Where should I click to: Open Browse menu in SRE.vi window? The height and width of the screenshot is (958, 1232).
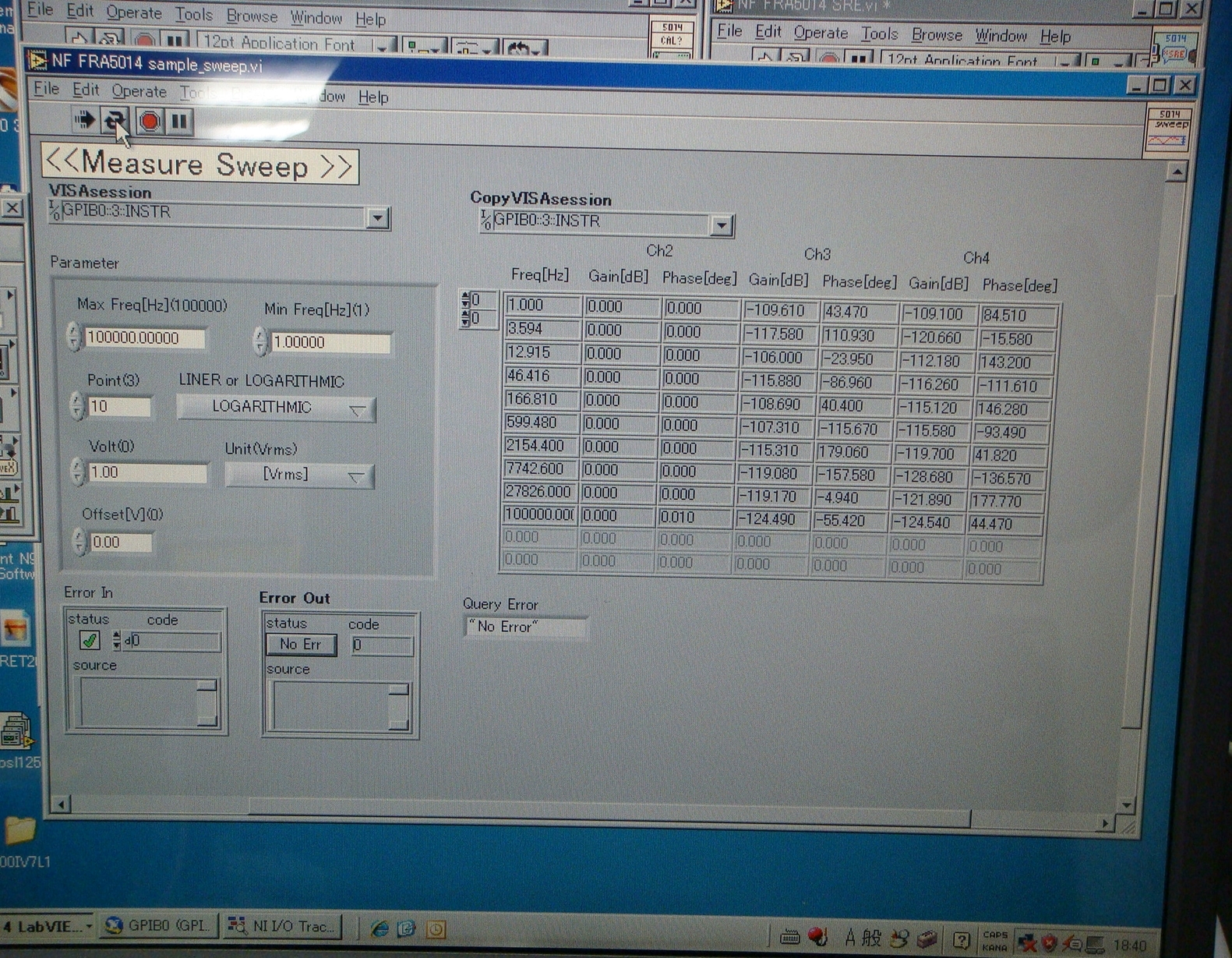pos(936,35)
